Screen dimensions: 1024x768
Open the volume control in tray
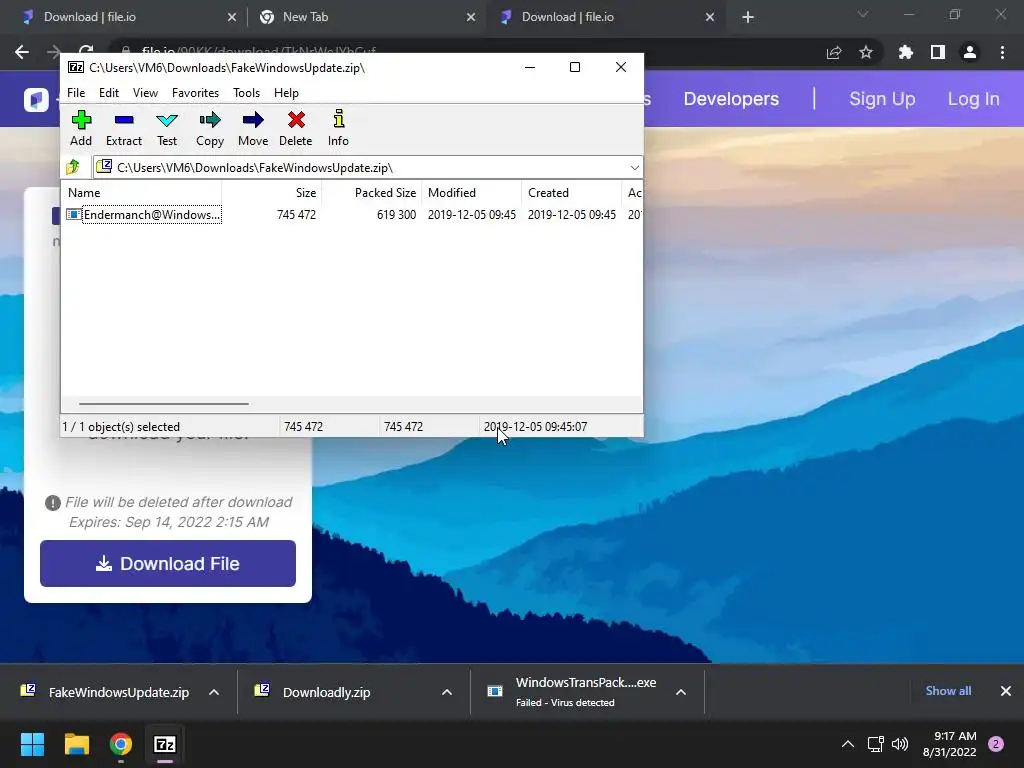pyautogui.click(x=900, y=744)
